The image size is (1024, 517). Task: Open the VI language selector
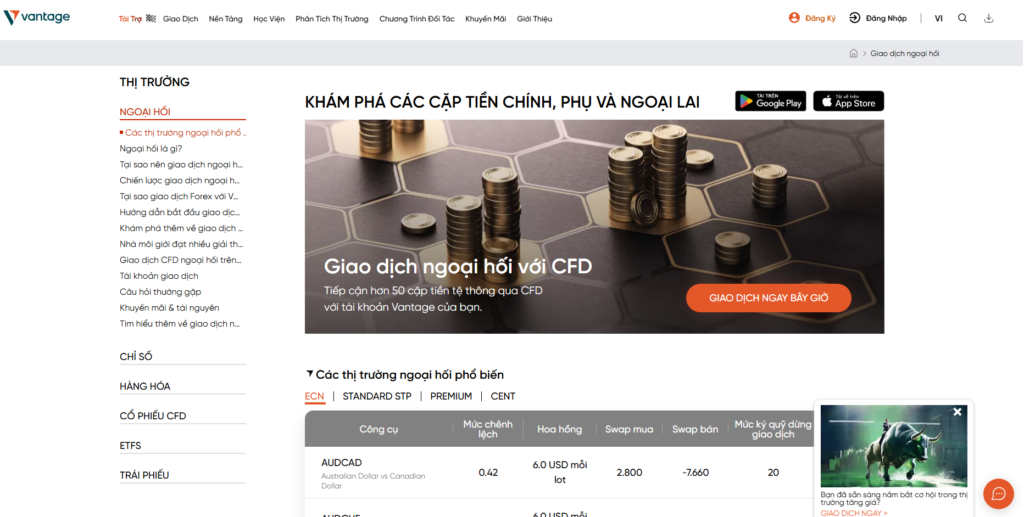[938, 18]
